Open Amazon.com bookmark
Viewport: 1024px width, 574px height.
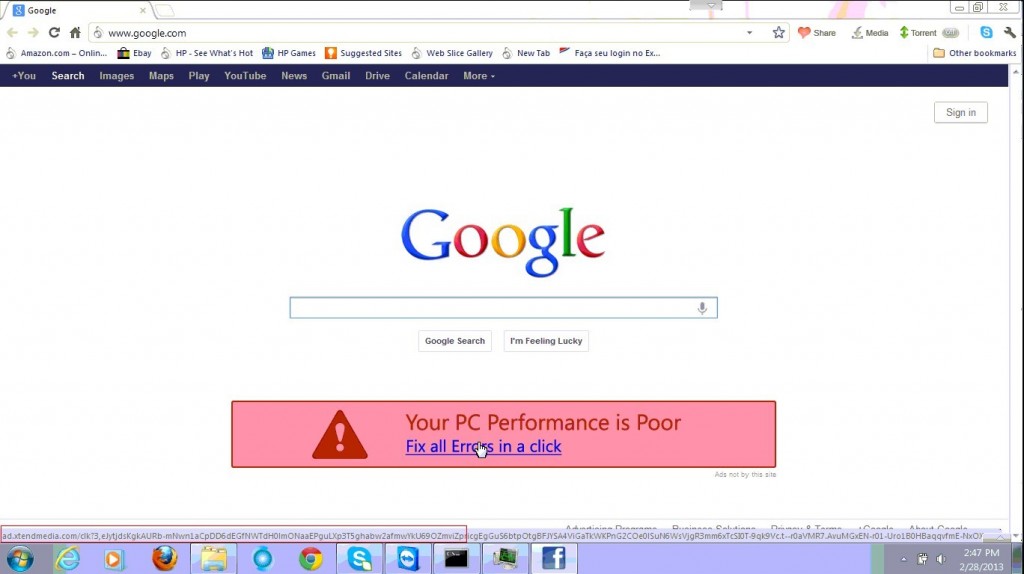[x=56, y=53]
